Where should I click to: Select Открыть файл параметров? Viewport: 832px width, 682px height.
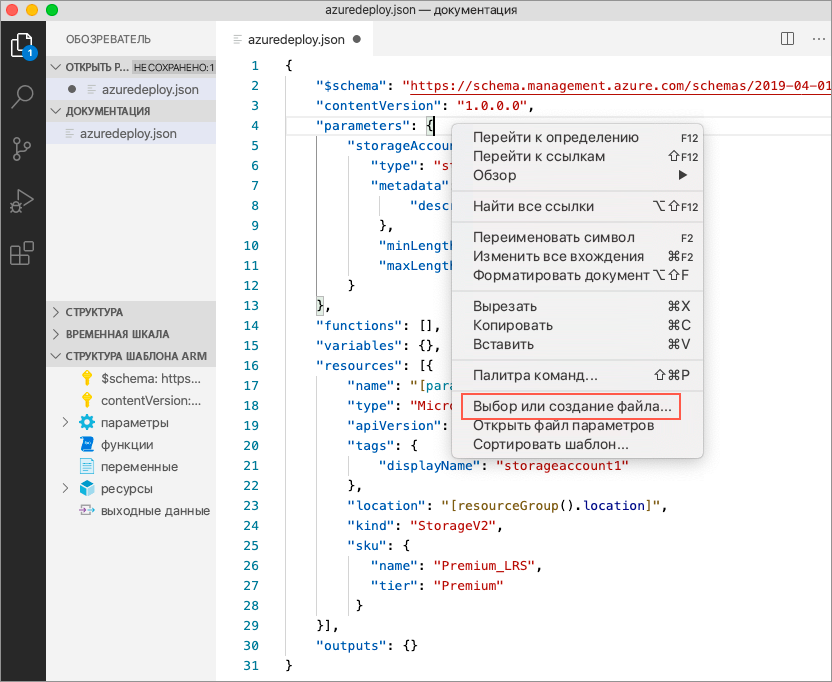click(x=577, y=426)
